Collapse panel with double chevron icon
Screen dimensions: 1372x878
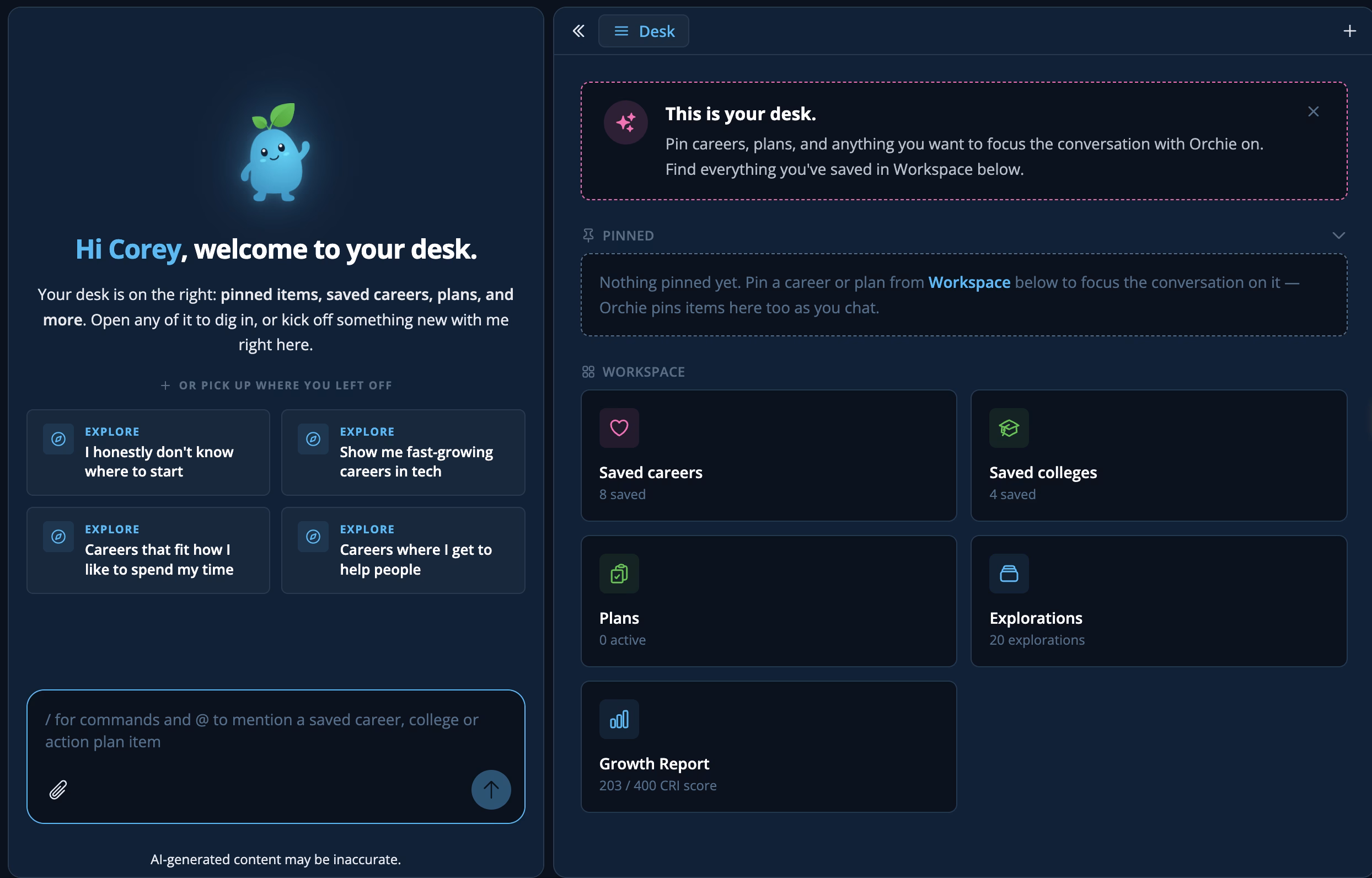578,31
